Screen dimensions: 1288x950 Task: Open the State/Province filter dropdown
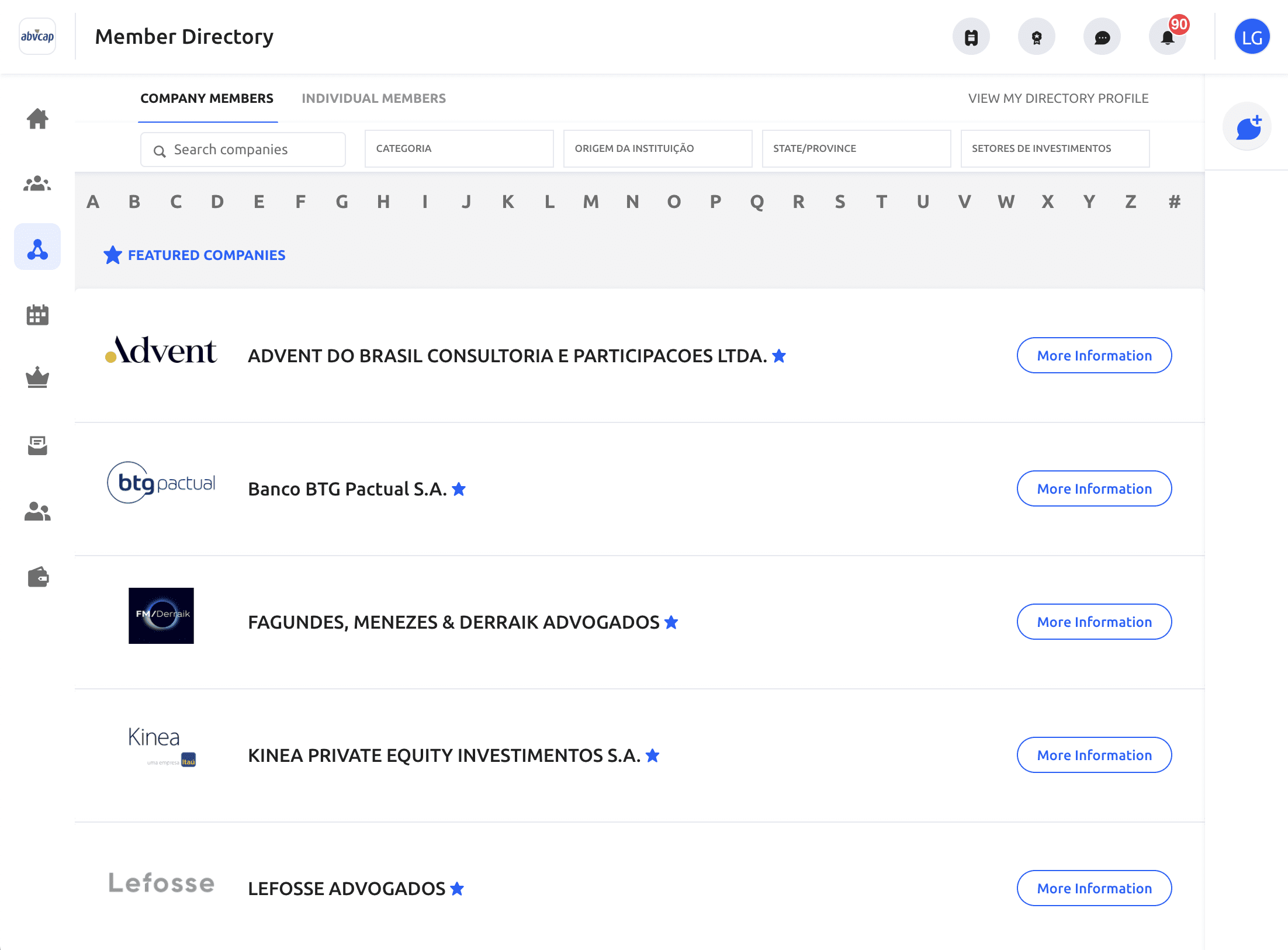point(856,149)
